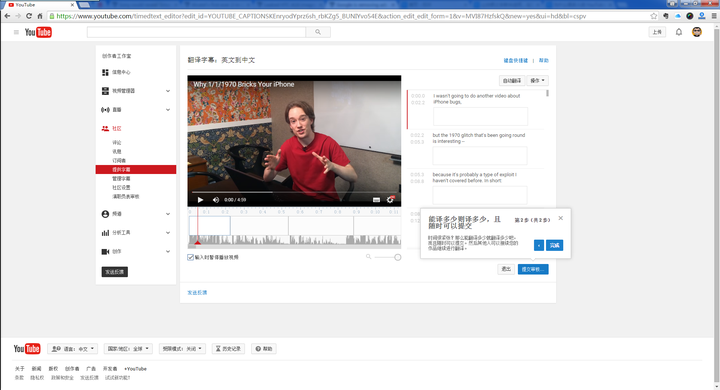Open the Chrome menu button
This screenshot has width=720, height=390.
[x=714, y=16]
